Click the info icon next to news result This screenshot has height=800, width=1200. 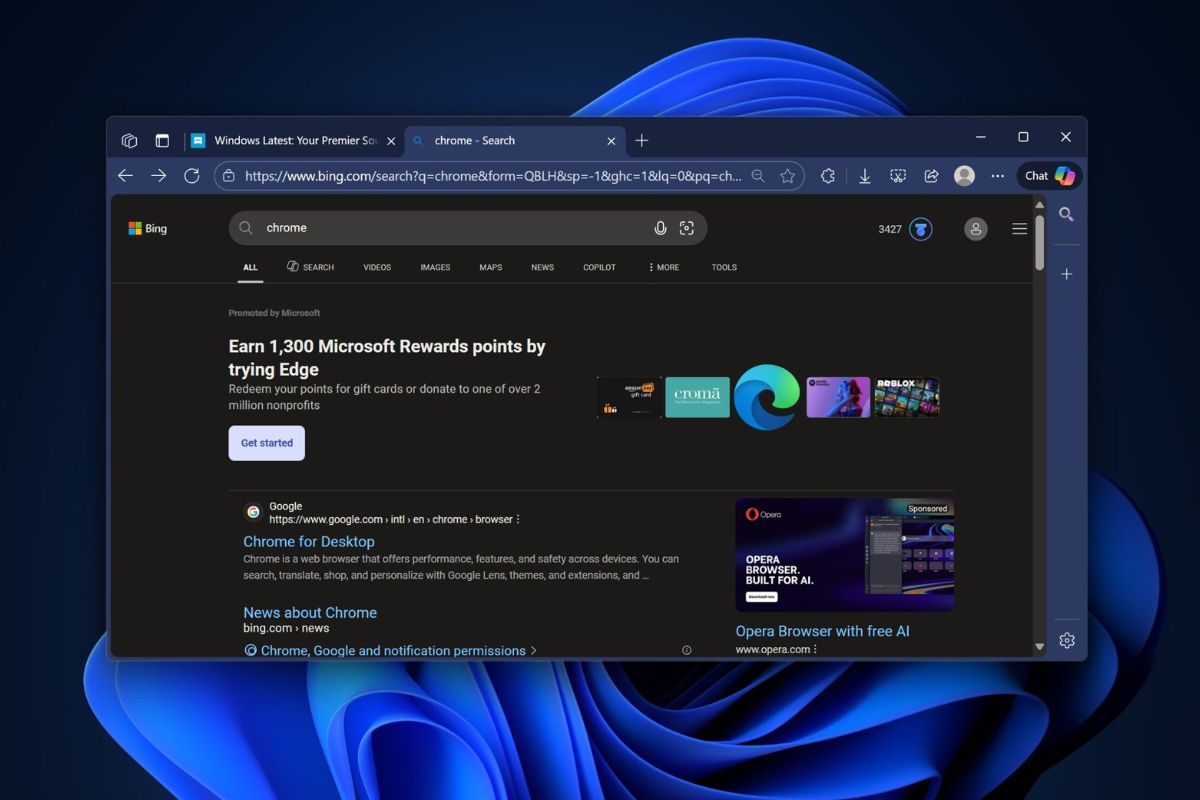pyautogui.click(x=687, y=650)
